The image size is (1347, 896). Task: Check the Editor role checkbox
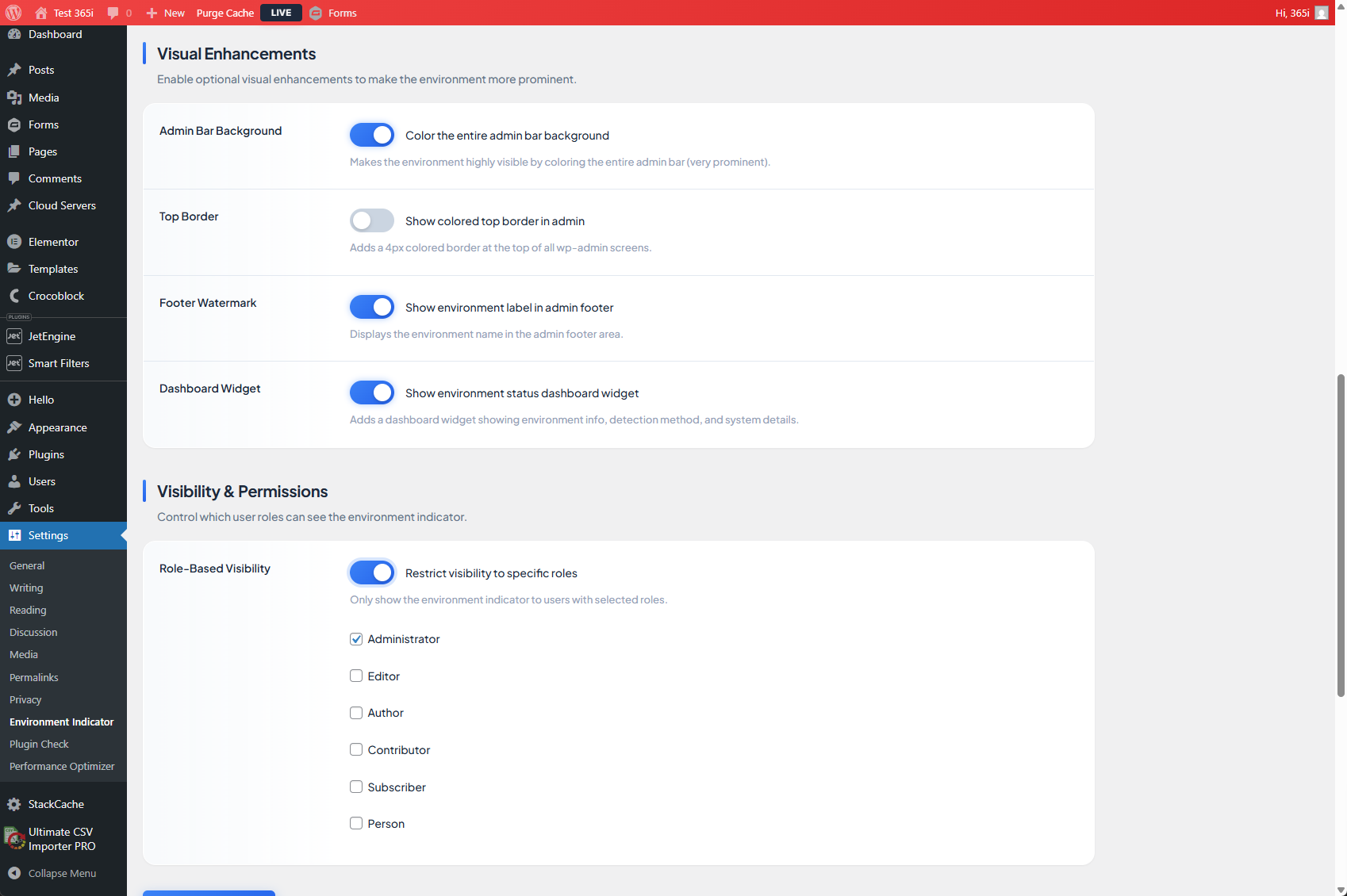356,676
